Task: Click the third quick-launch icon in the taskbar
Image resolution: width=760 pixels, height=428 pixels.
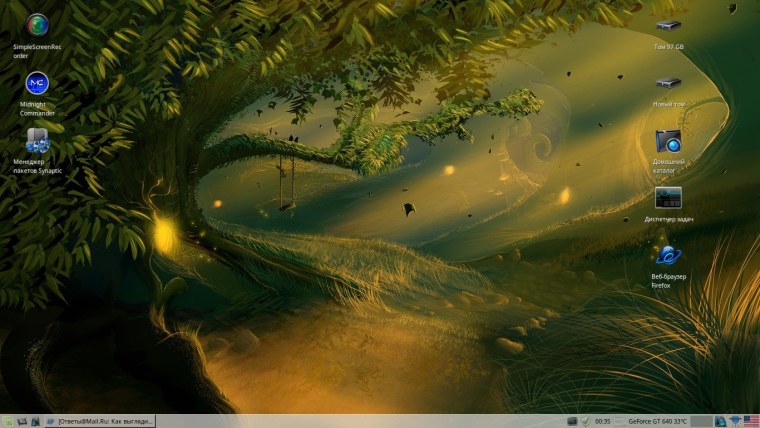Action: click(34, 421)
